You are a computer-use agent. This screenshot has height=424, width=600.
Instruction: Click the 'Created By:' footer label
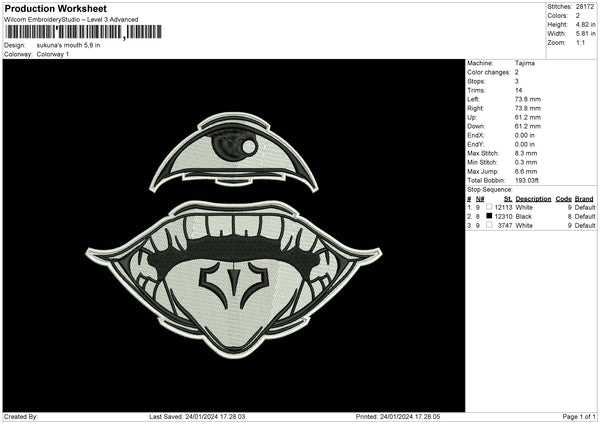(21, 416)
